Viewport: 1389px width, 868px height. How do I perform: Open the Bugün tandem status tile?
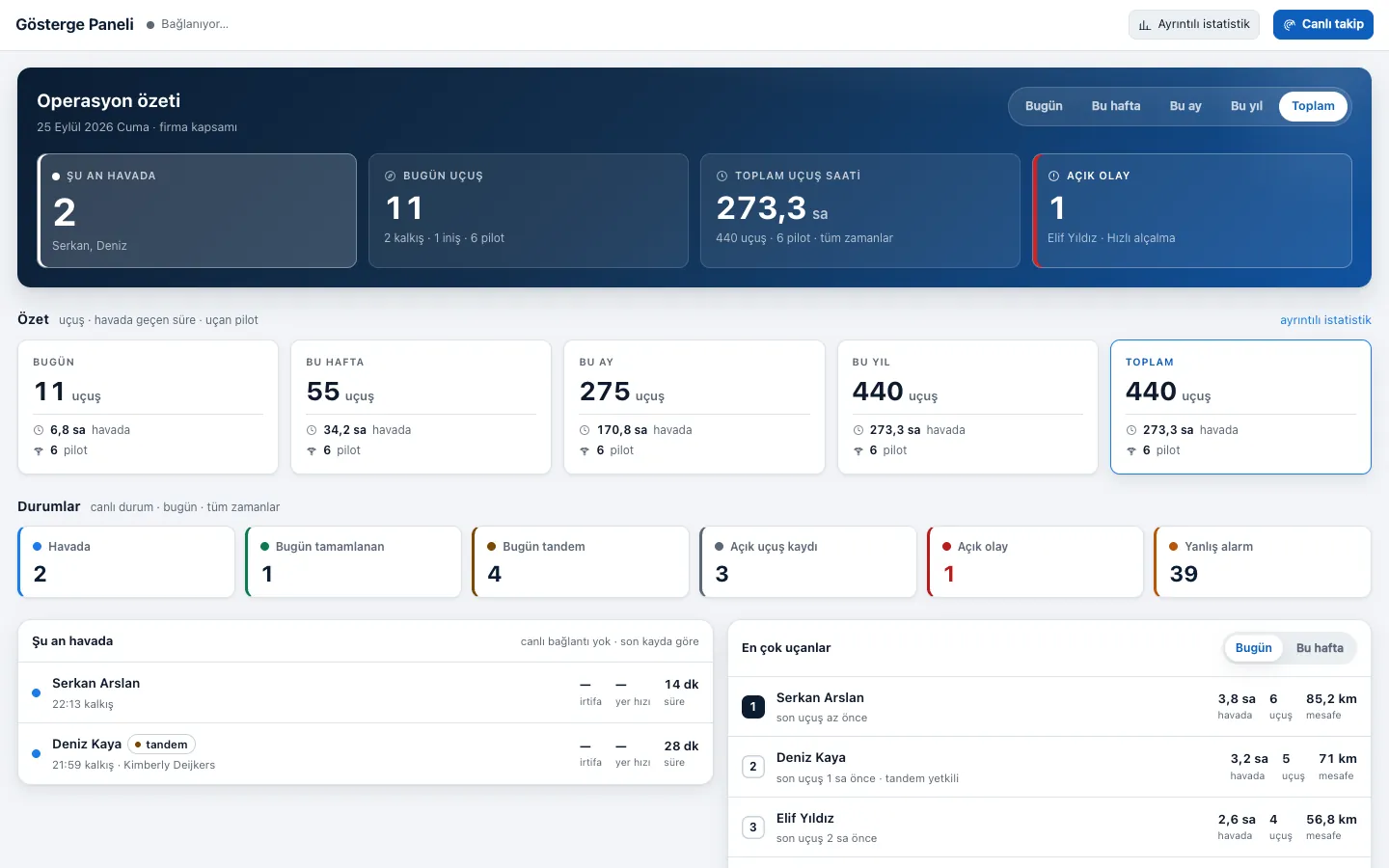[x=581, y=561]
